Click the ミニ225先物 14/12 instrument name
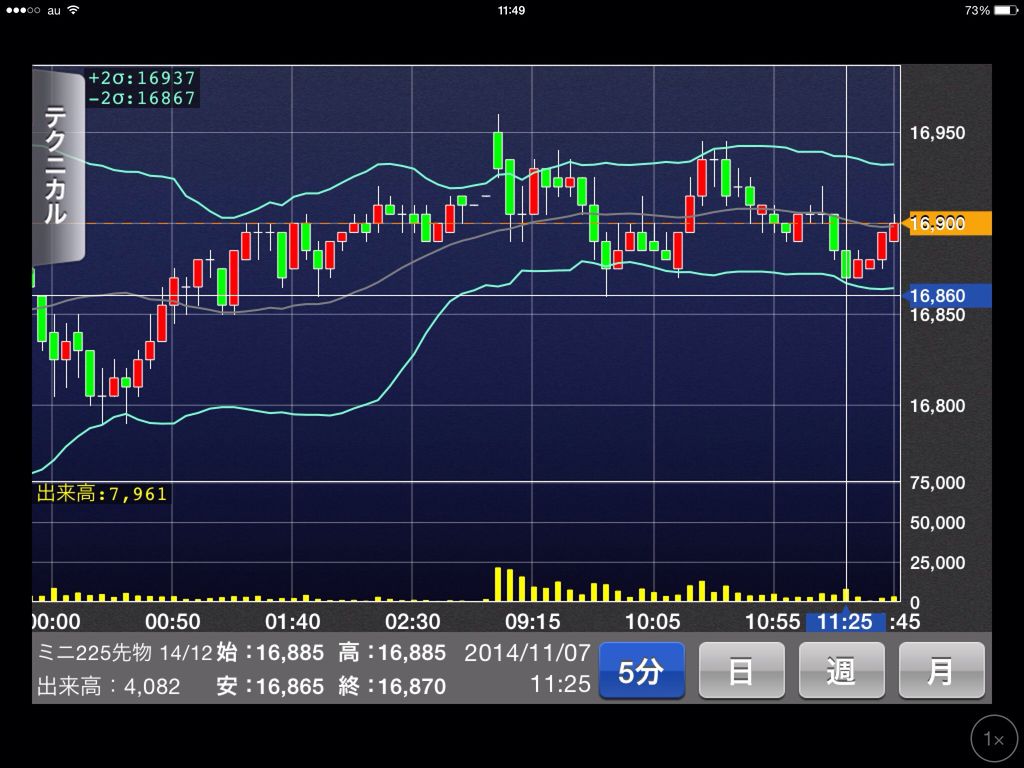1024x768 pixels. (x=124, y=652)
